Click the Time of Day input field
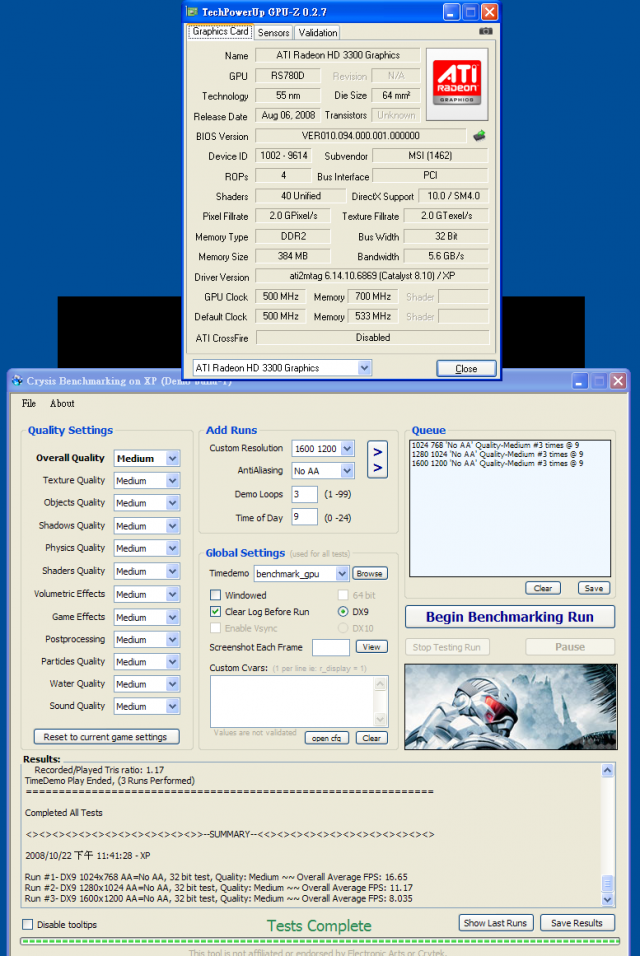640x957 pixels. tap(304, 517)
